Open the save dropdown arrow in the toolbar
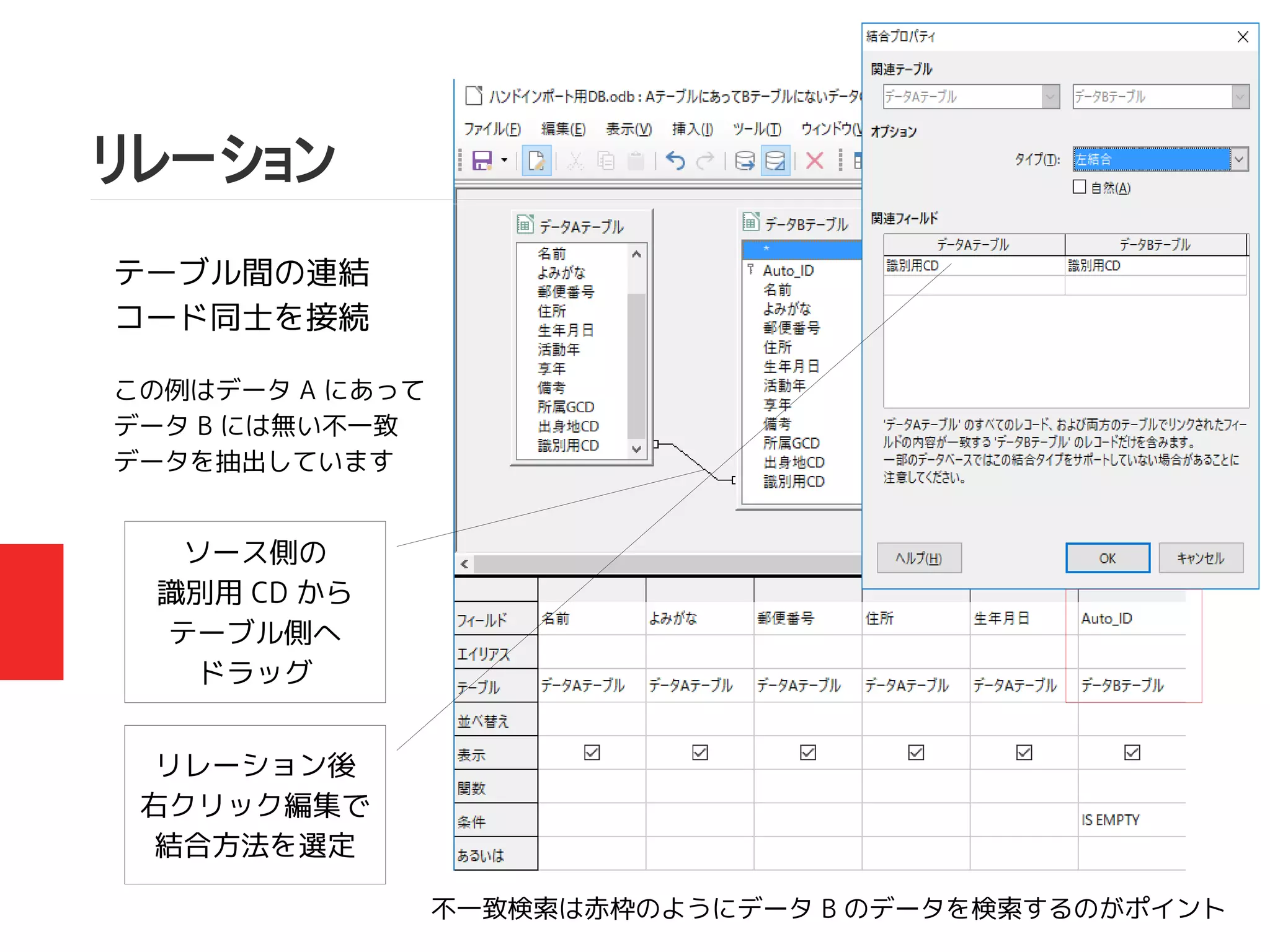Image resolution: width=1270 pixels, height=952 pixels. (x=504, y=161)
